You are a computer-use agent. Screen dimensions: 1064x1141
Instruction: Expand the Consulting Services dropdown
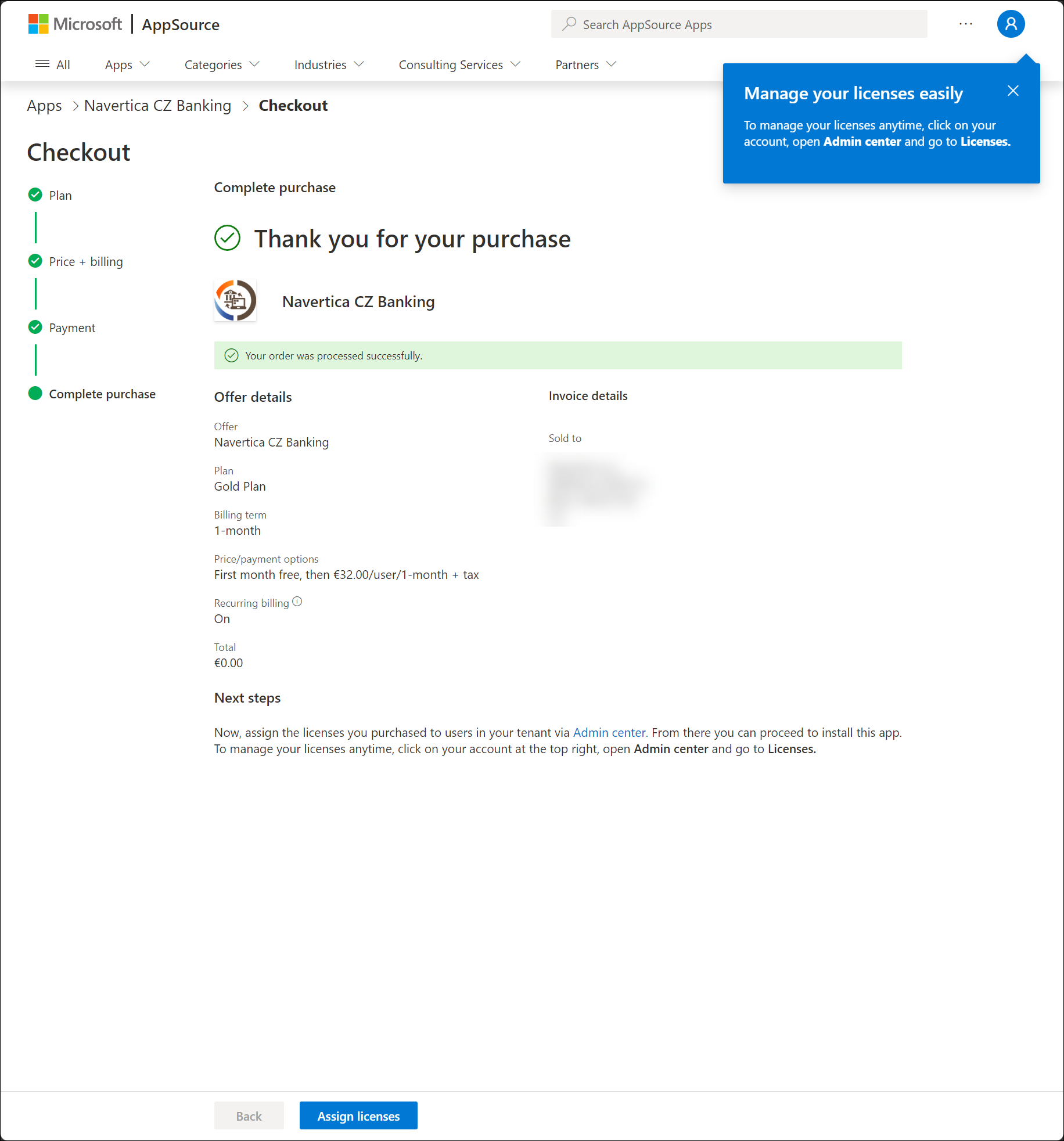(x=459, y=64)
